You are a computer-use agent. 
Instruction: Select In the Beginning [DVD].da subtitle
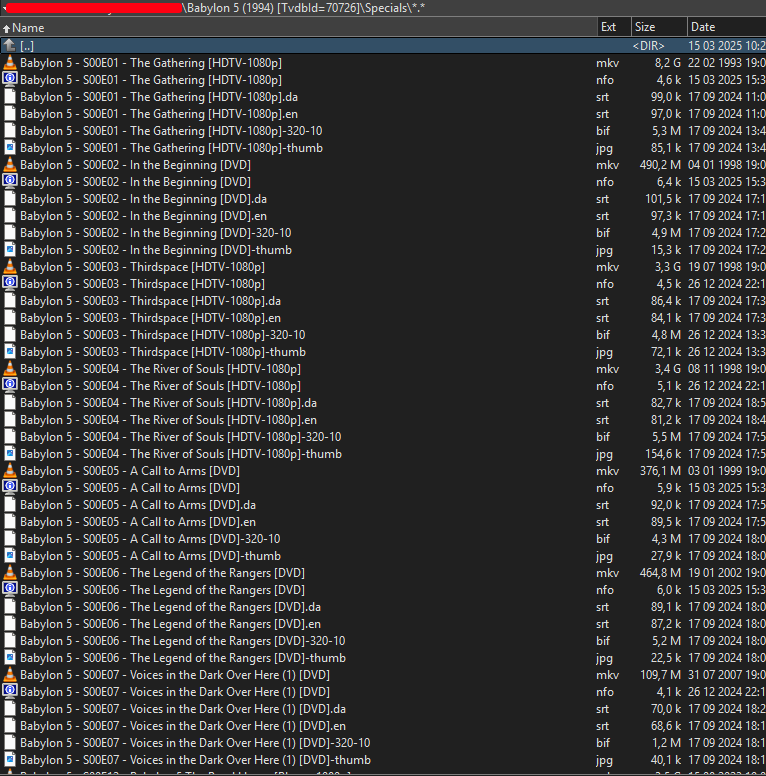click(x=383, y=199)
